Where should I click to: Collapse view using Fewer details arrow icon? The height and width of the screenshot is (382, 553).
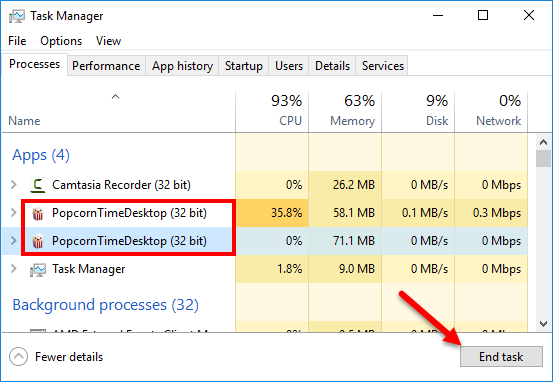pyautogui.click(x=18, y=357)
